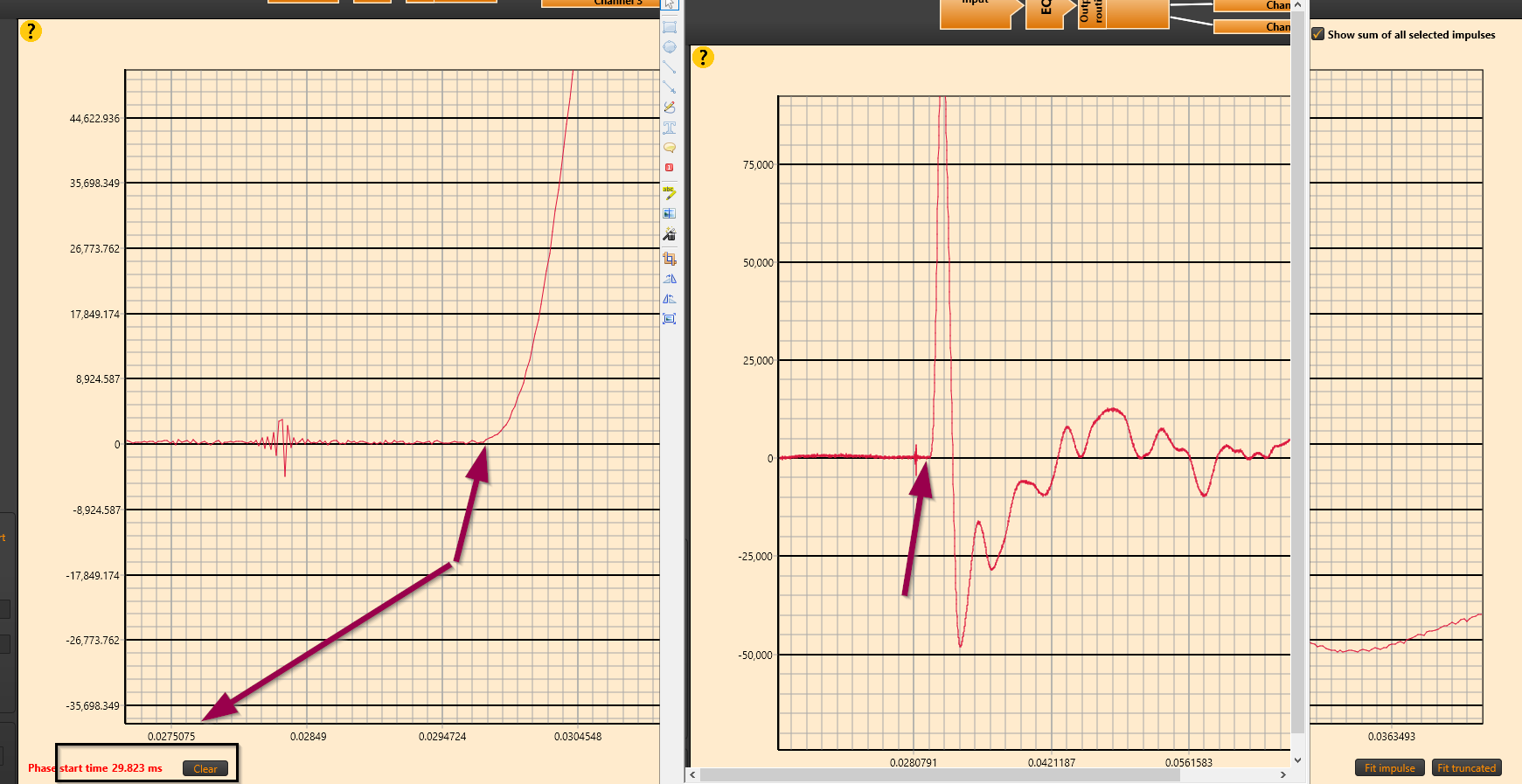Click vertical scrollbar up arrow
The height and width of the screenshot is (784, 1522).
click(x=1297, y=5)
